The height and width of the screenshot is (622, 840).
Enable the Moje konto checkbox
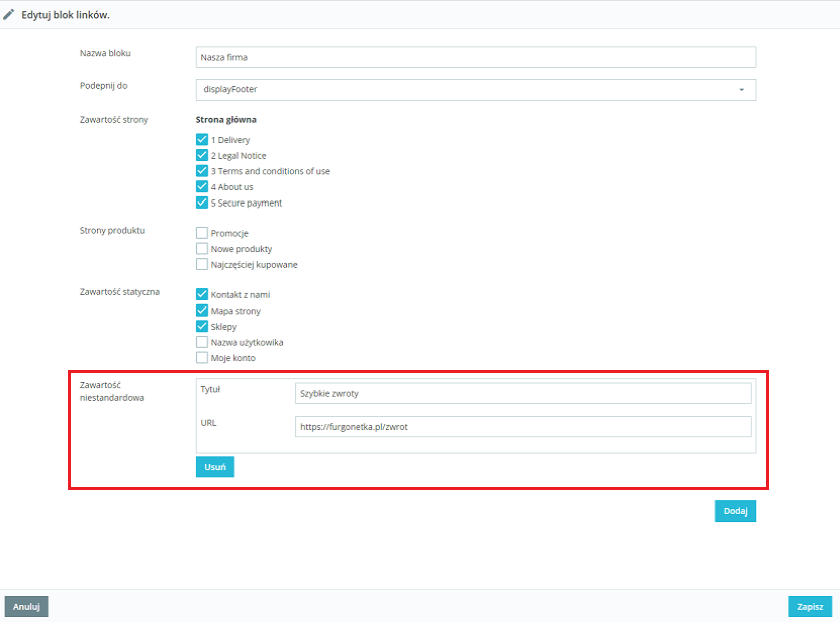(202, 357)
